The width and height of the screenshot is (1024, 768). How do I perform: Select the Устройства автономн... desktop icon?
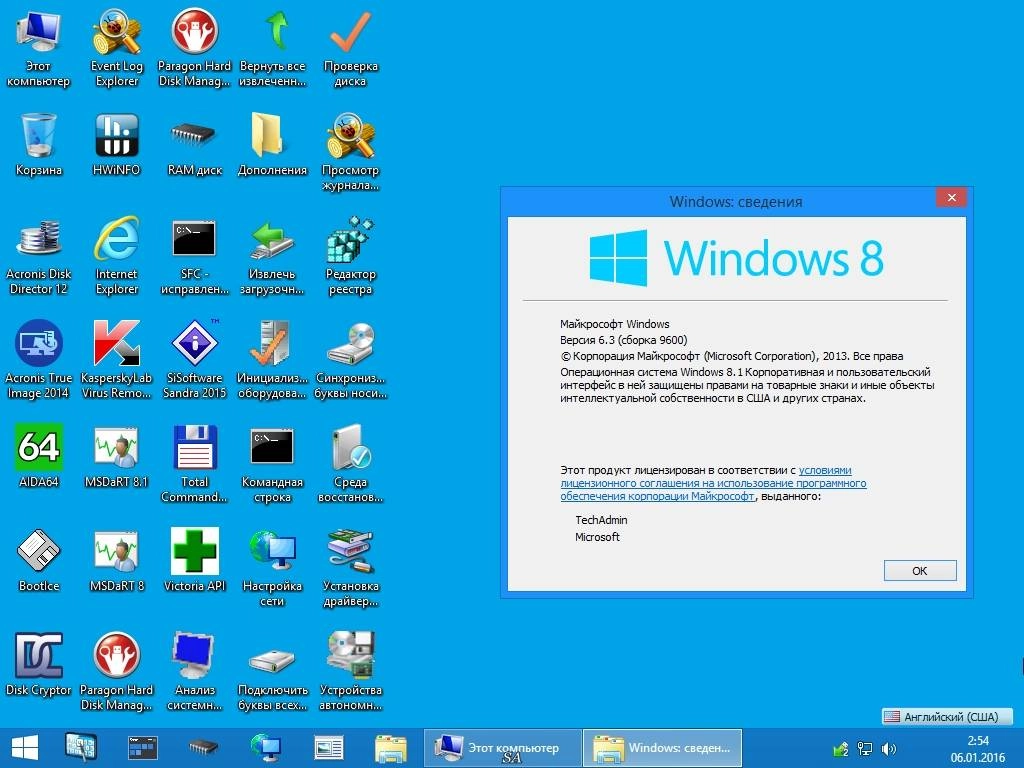coord(351,671)
